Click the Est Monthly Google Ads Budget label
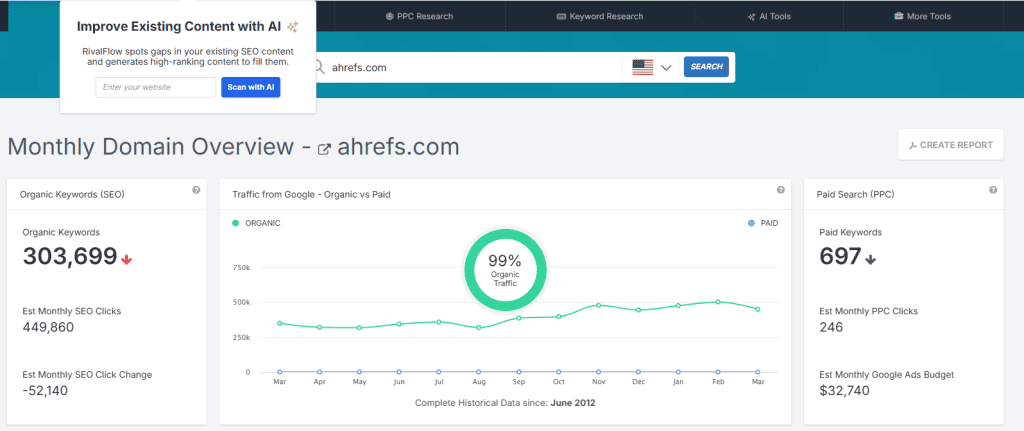The width and height of the screenshot is (1024, 431). pyautogui.click(x=887, y=375)
